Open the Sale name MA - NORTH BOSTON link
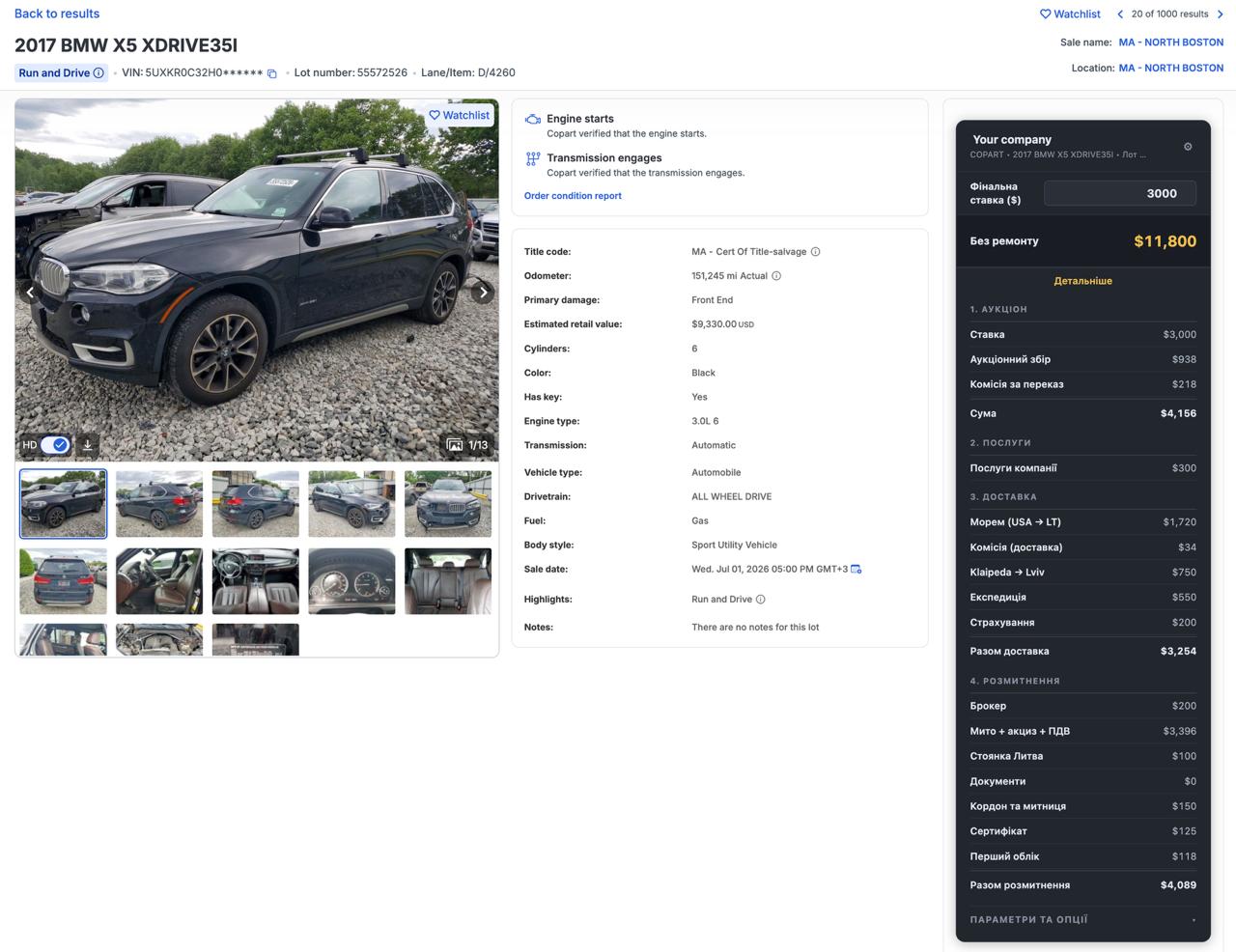This screenshot has width=1236, height=952. [1171, 42]
